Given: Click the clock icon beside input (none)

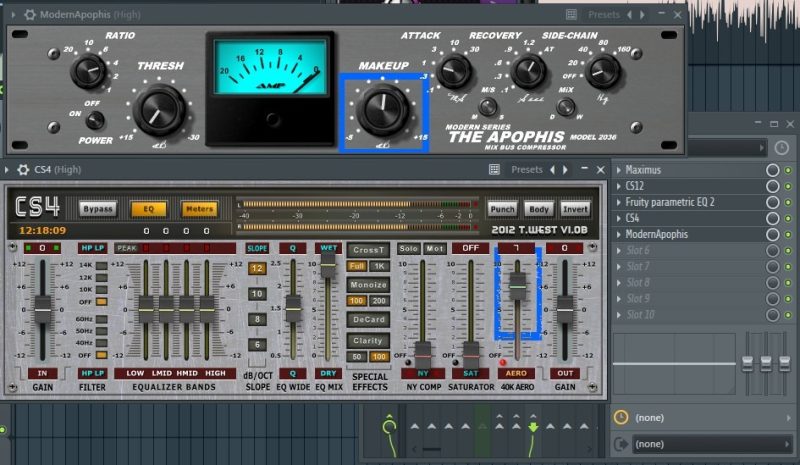Looking at the screenshot, I should coord(621,418).
